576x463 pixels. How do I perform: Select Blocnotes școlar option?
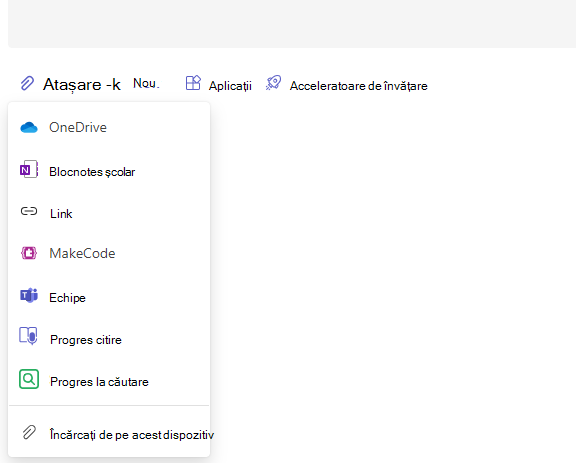point(109,171)
